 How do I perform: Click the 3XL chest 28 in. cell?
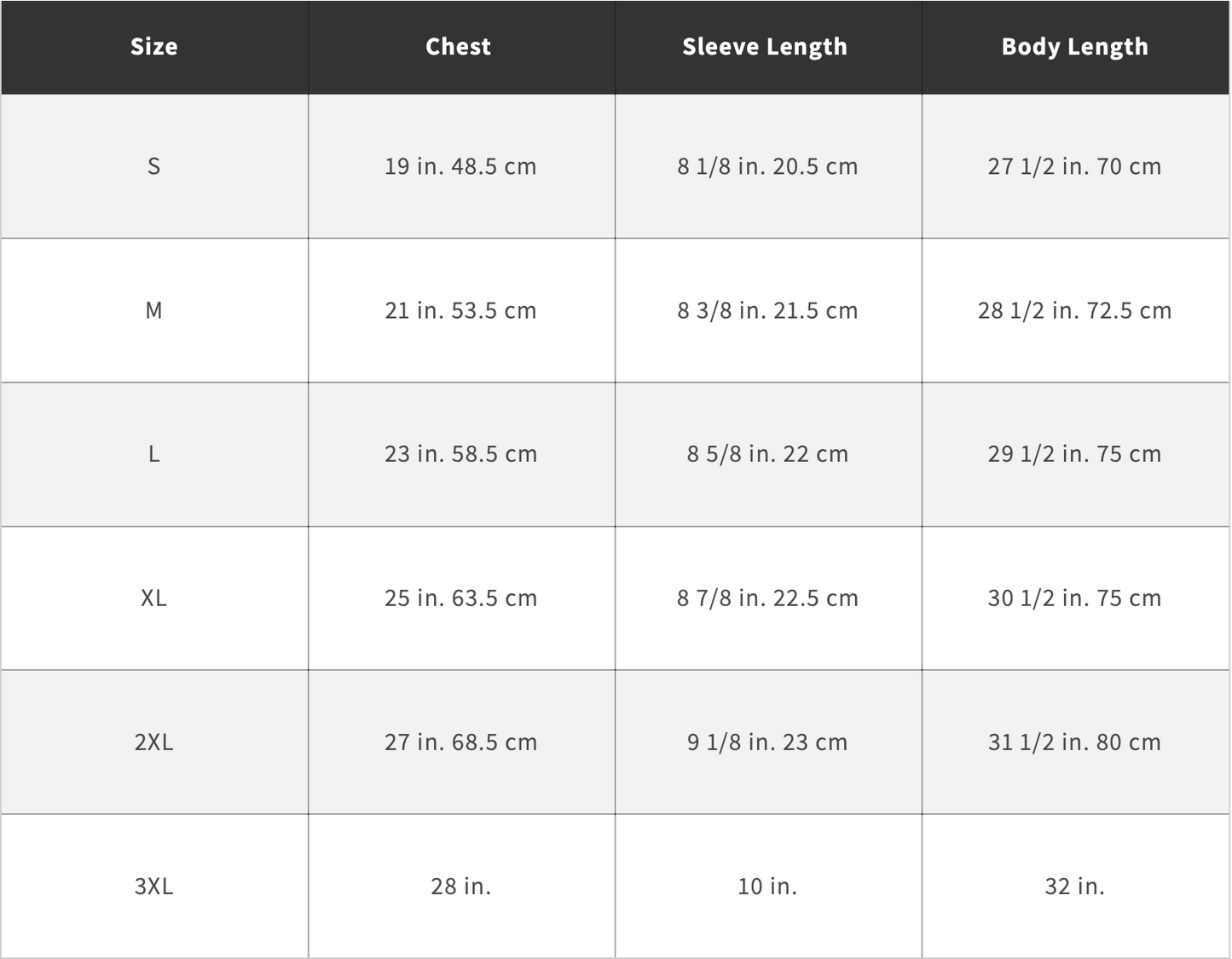click(460, 887)
